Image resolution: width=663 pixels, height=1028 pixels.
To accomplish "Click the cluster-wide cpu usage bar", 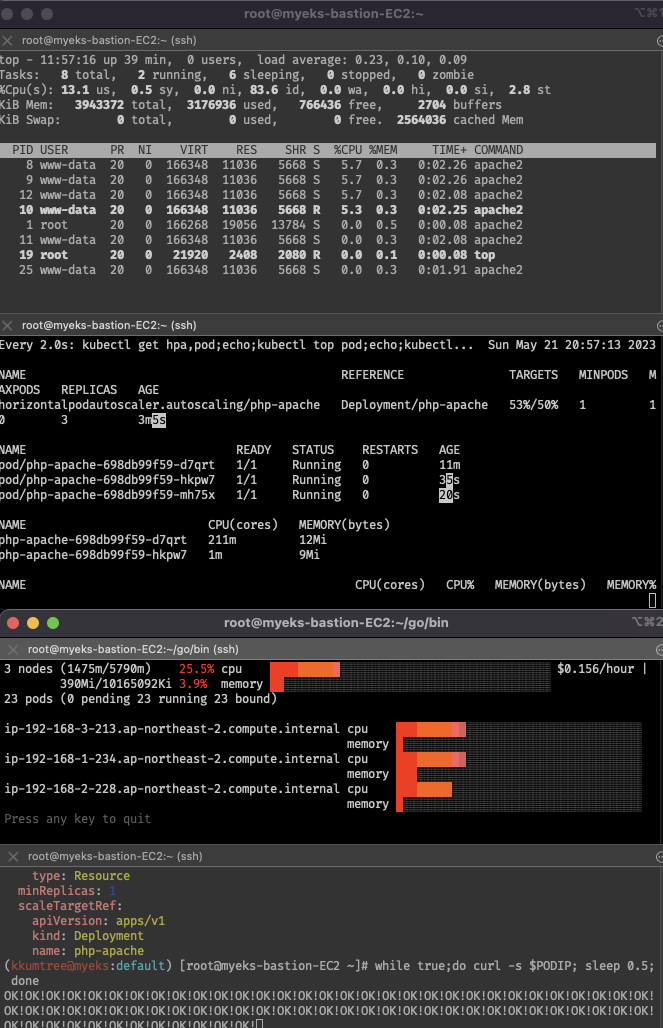I will tap(410, 669).
